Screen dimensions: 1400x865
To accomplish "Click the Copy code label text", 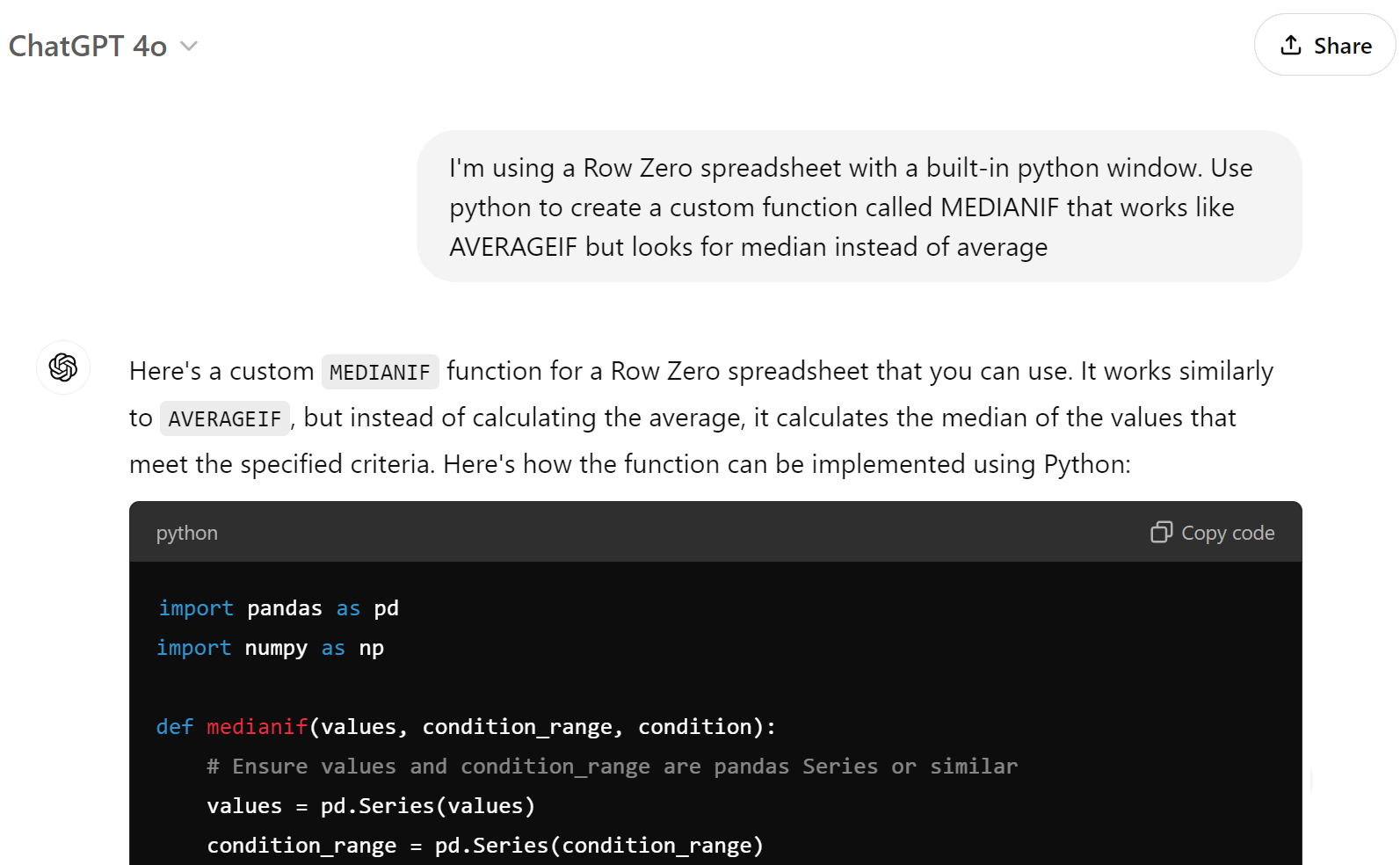I will pyautogui.click(x=1229, y=533).
